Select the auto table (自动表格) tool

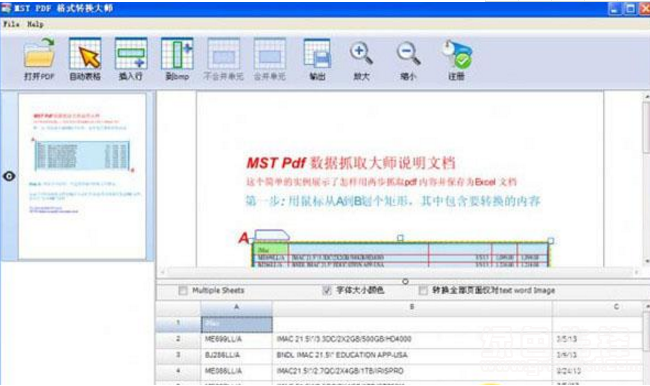tap(85, 58)
